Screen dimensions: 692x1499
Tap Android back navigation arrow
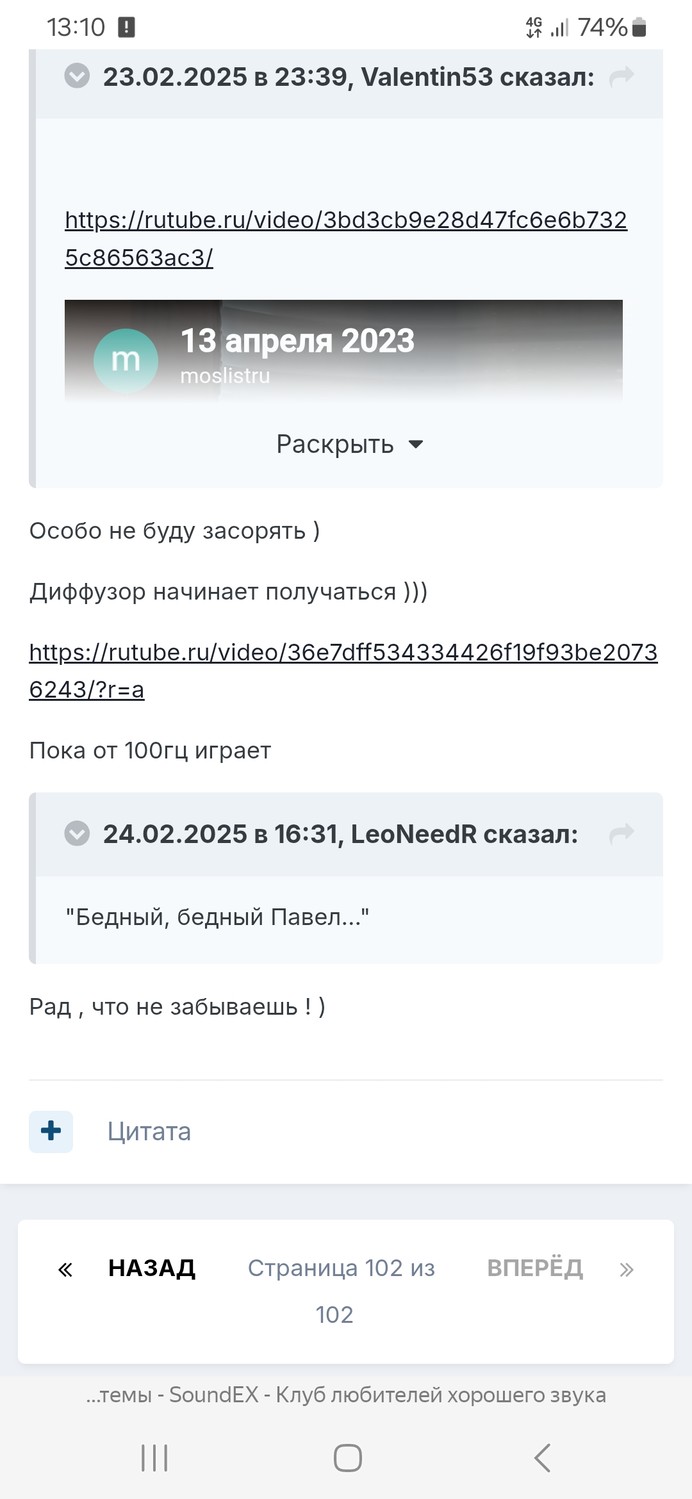click(541, 1458)
